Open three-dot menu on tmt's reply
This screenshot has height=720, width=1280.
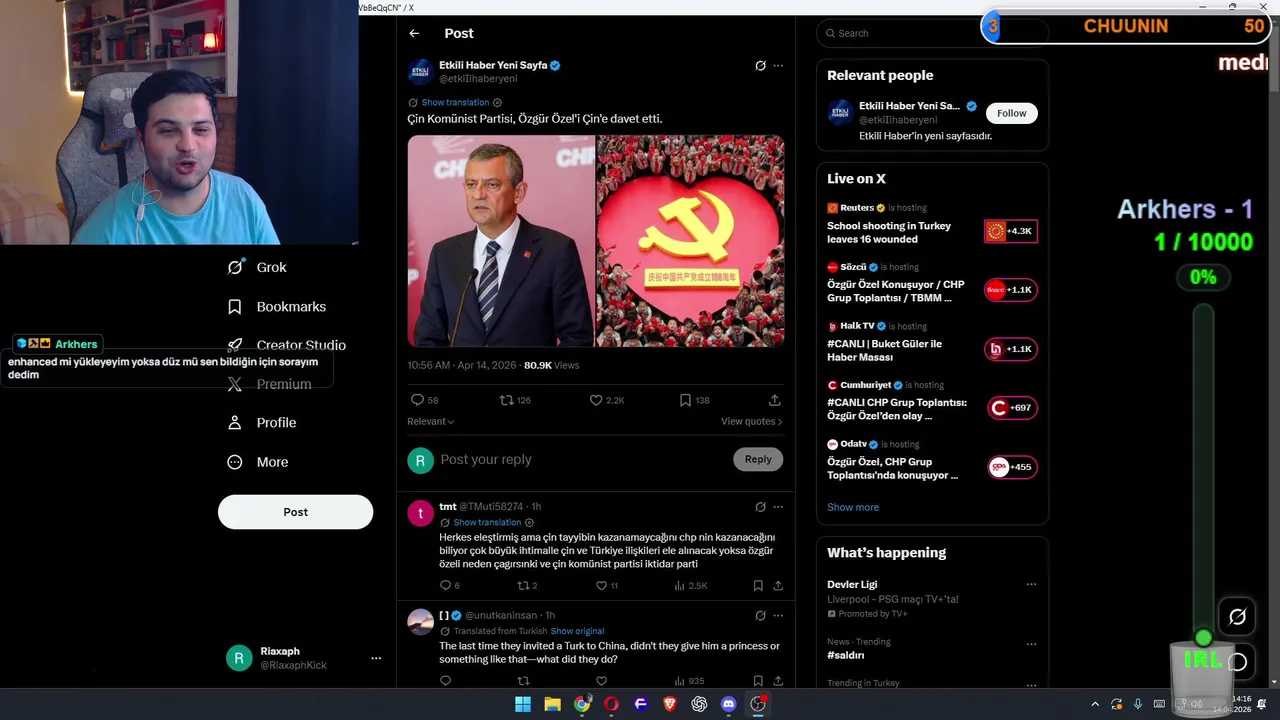point(778,507)
